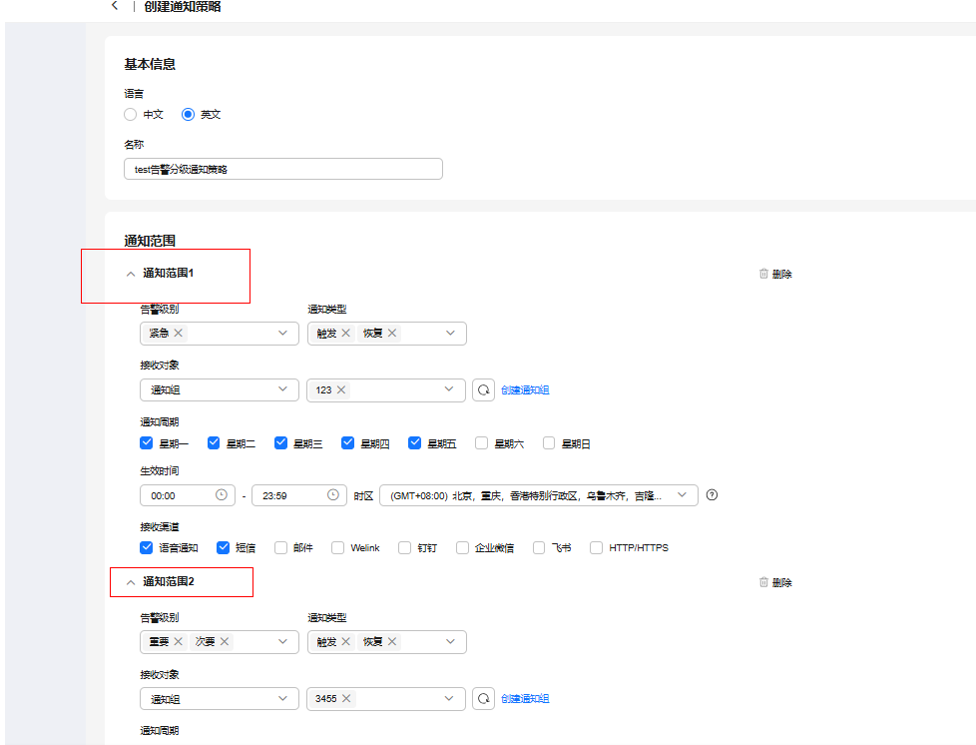Go back using the top-left arrow

point(115,8)
